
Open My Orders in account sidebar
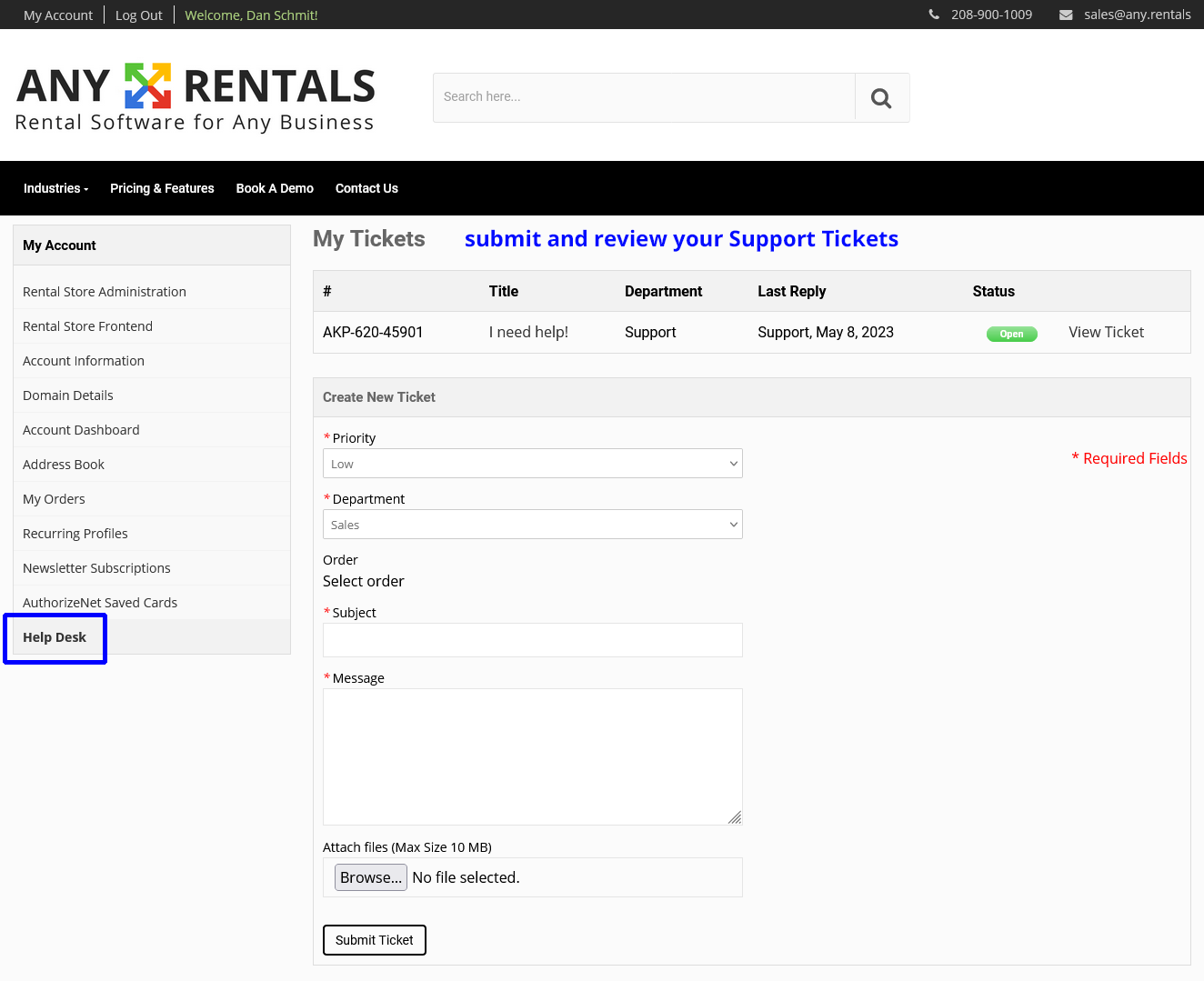(x=54, y=499)
